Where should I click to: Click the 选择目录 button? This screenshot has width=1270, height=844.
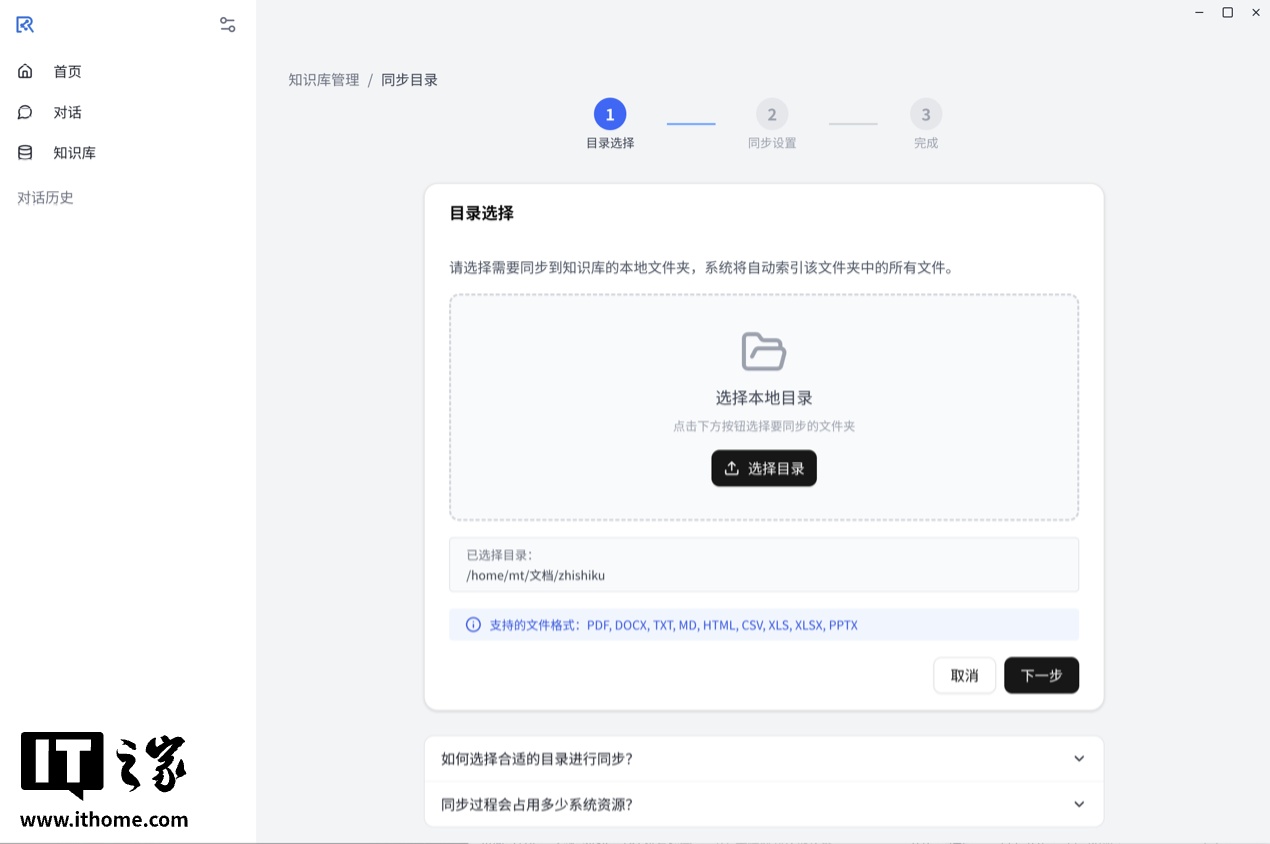pos(763,468)
